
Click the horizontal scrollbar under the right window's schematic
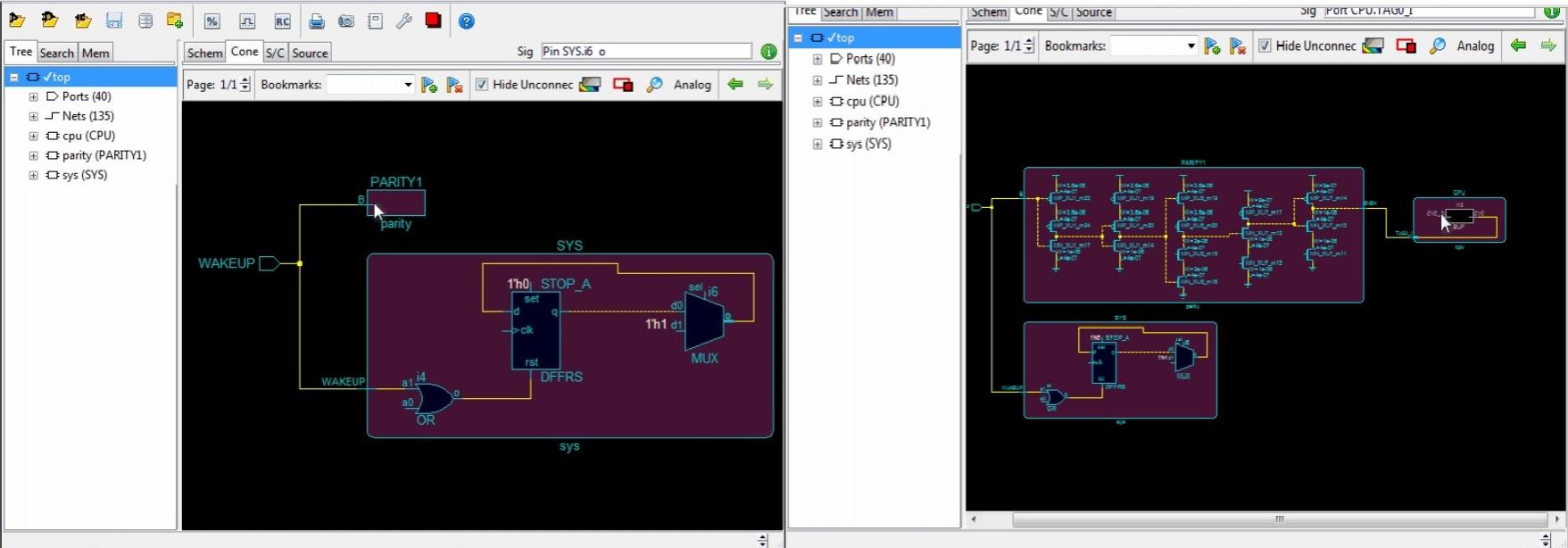click(1280, 519)
